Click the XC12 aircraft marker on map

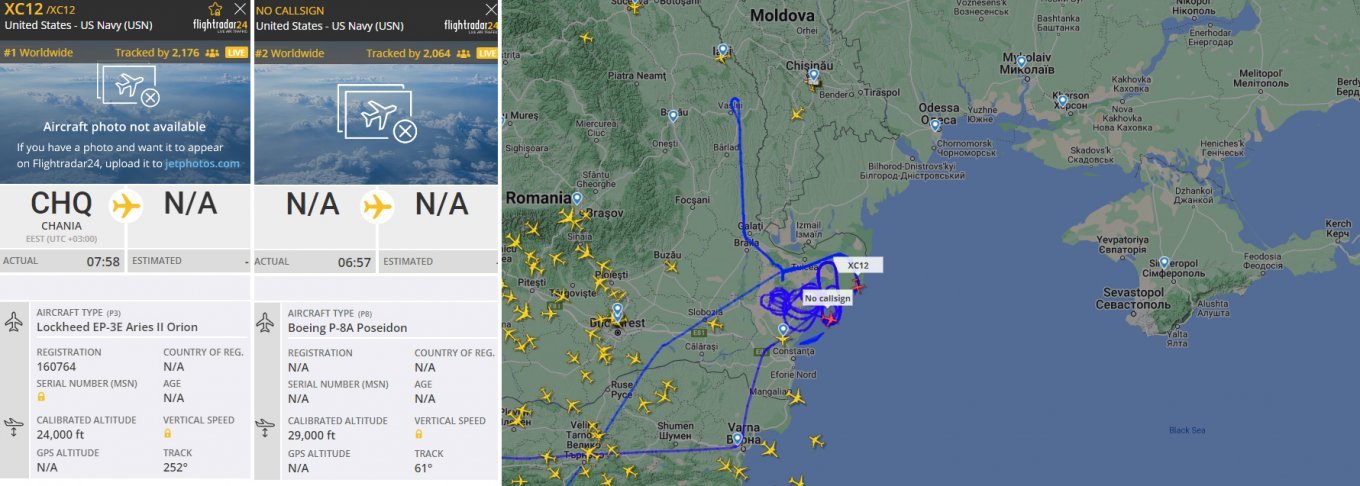coord(857,287)
